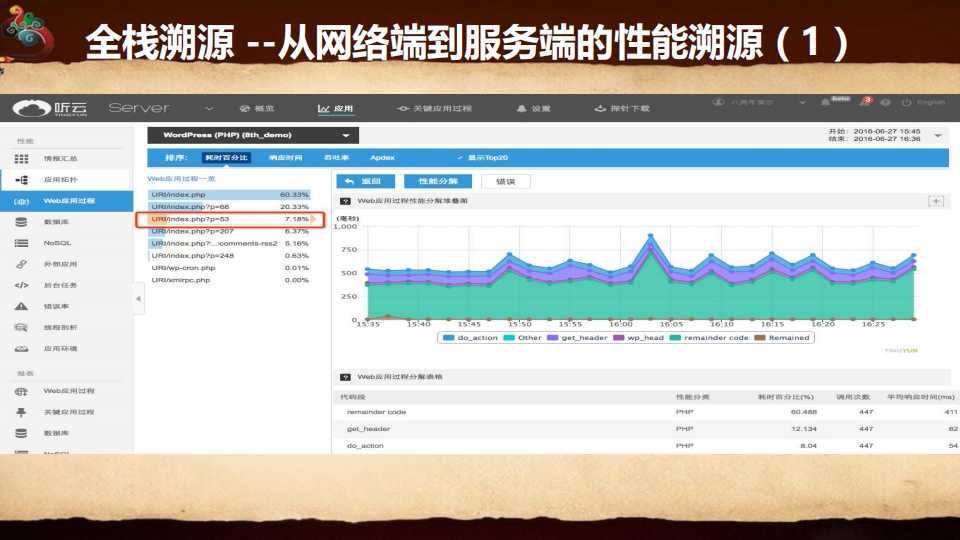Open 应用环境 icon in sidebar
Screen dimensions: 960x540
(21, 348)
